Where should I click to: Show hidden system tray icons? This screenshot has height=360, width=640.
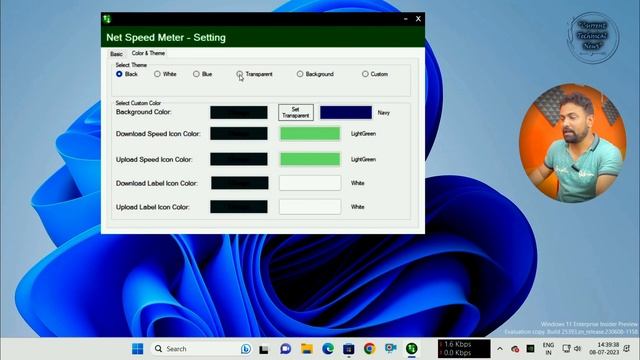pos(500,349)
